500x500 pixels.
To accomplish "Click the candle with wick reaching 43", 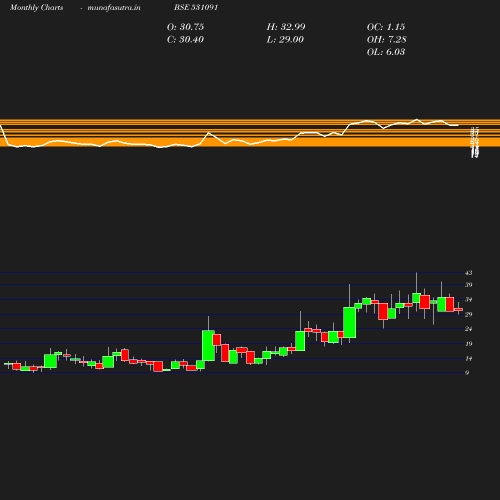I will click(x=416, y=298).
